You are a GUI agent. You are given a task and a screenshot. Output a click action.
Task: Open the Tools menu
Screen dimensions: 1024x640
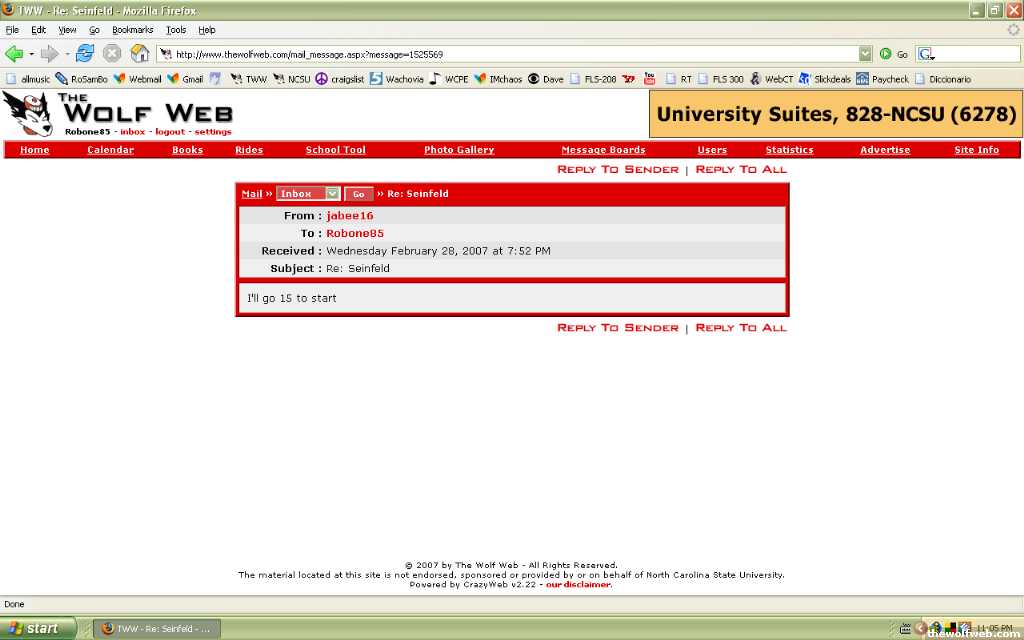(x=176, y=30)
